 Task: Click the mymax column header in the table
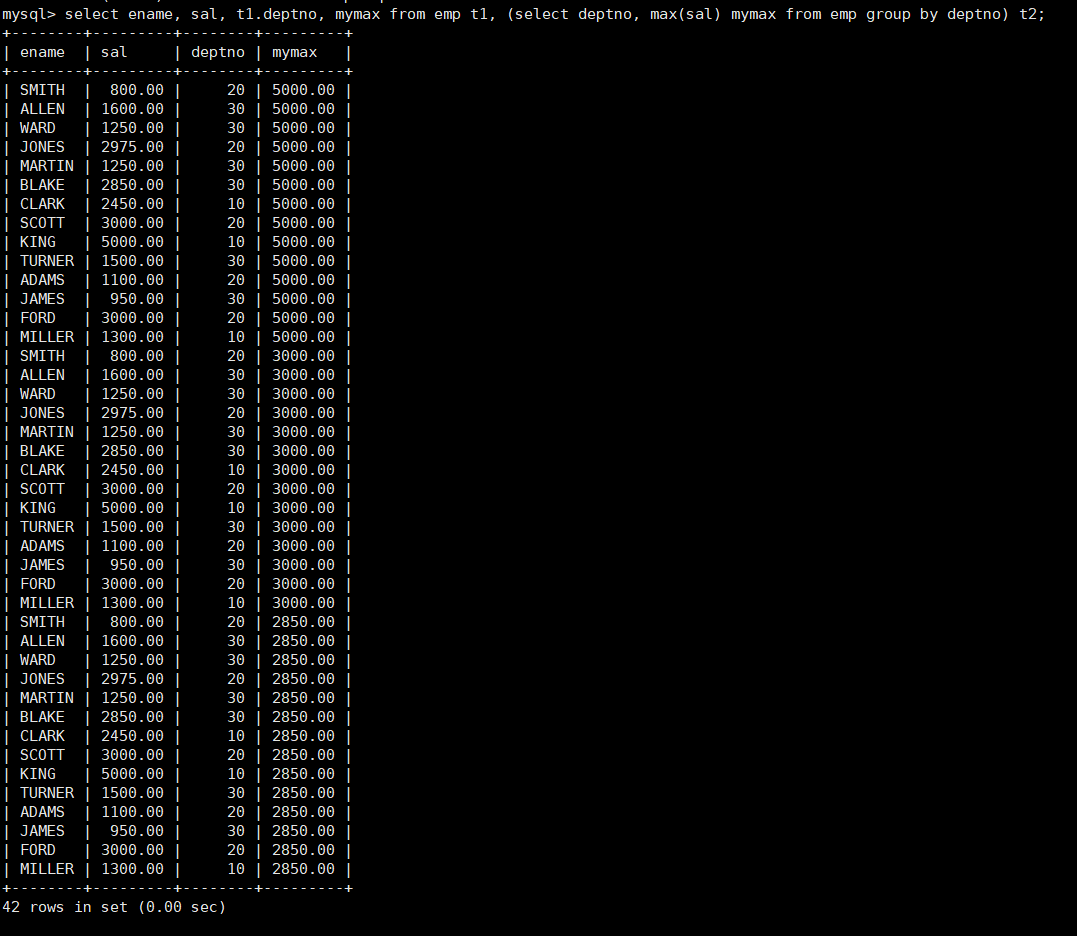pyautogui.click(x=295, y=52)
